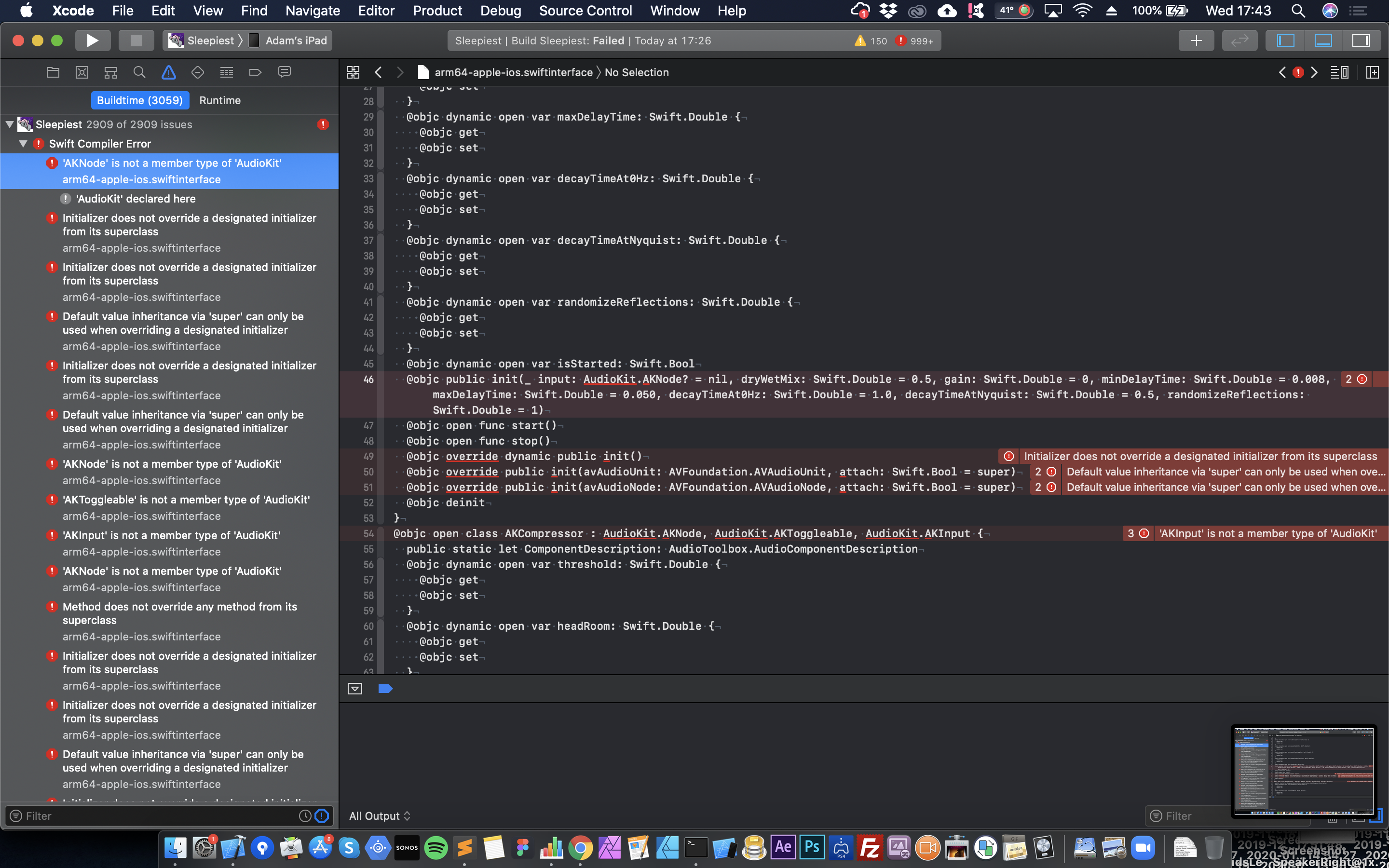Screen dimensions: 1389x868
Task: Stop the running task with Stop button
Action: point(136,40)
